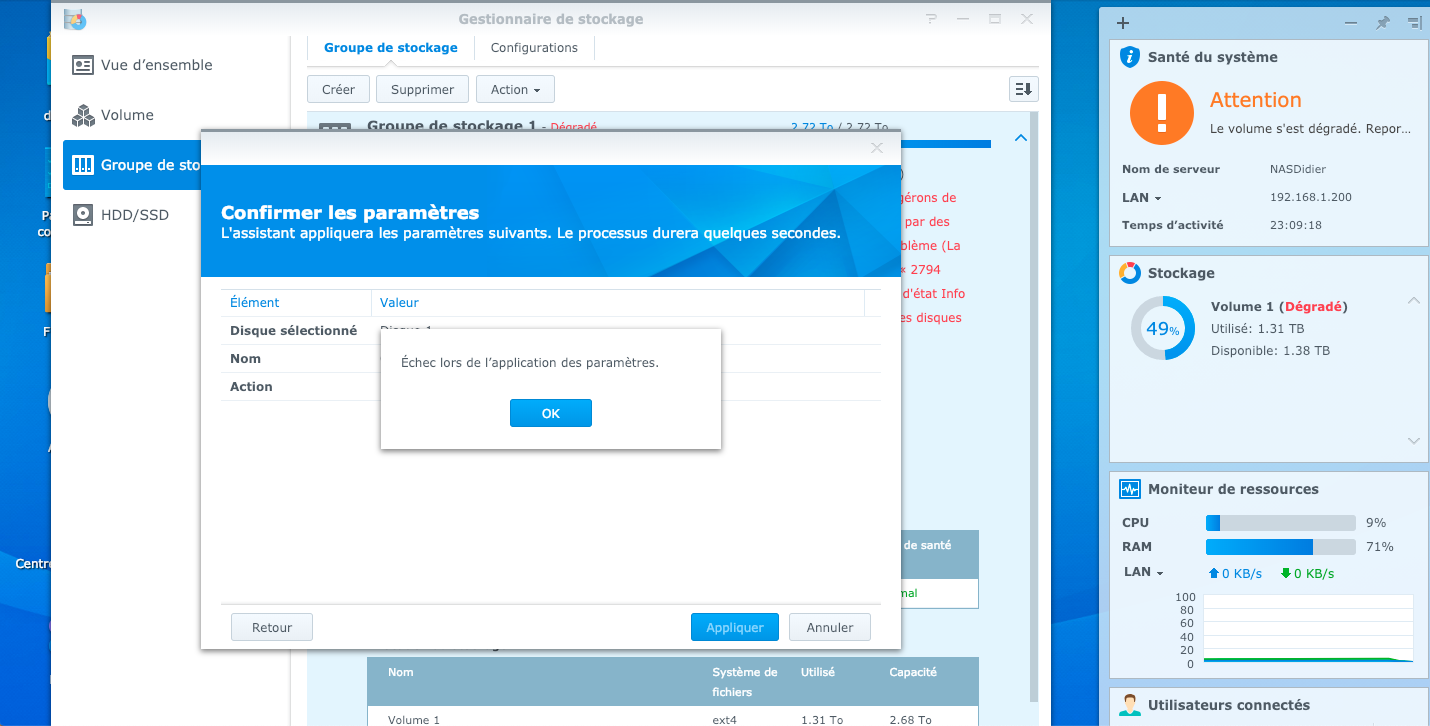The image size is (1430, 726).
Task: Click the network traffic graph
Action: click(1309, 629)
